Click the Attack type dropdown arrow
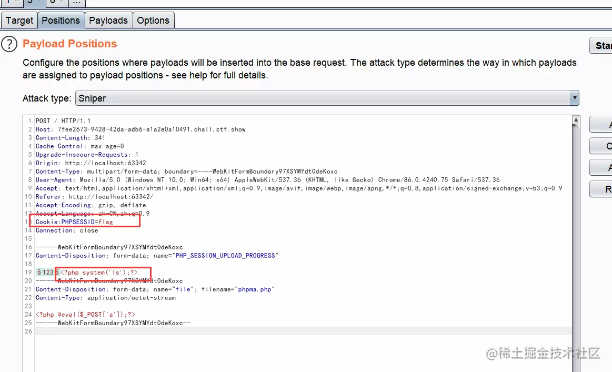Screen dimensions: 612x372 pyautogui.click(x=574, y=98)
